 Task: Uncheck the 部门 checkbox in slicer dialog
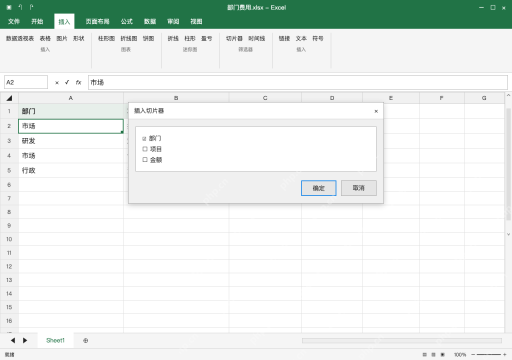tap(144, 139)
